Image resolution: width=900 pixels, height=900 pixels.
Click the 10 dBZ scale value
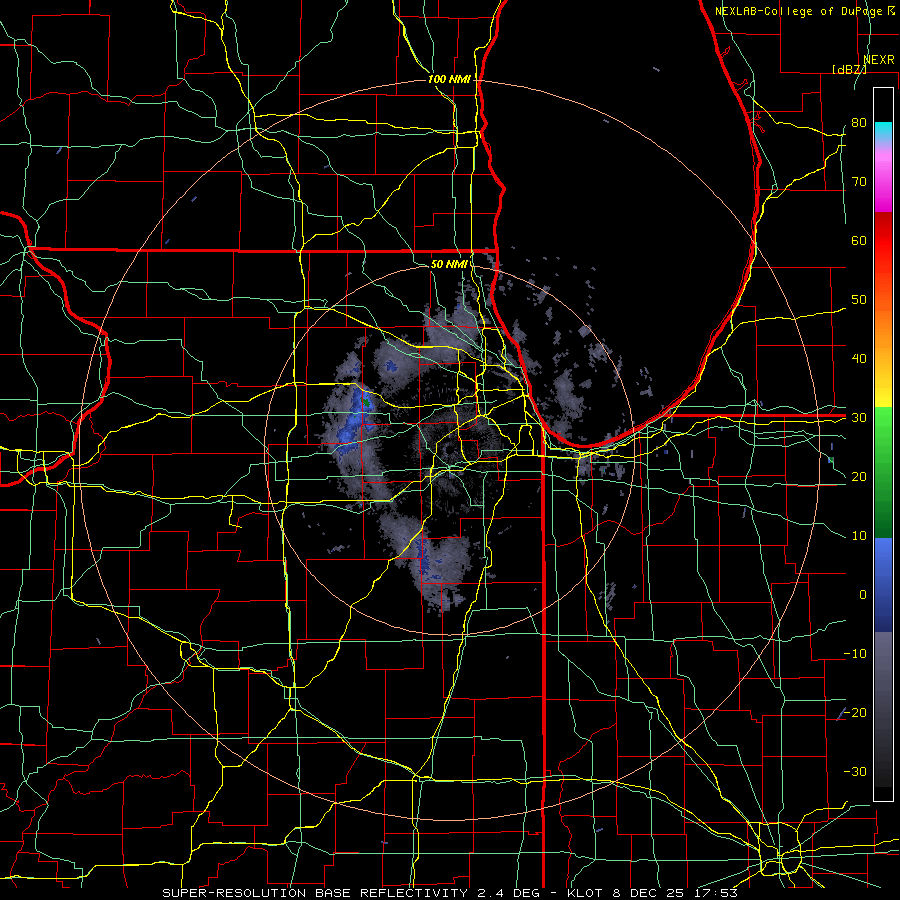[859, 536]
